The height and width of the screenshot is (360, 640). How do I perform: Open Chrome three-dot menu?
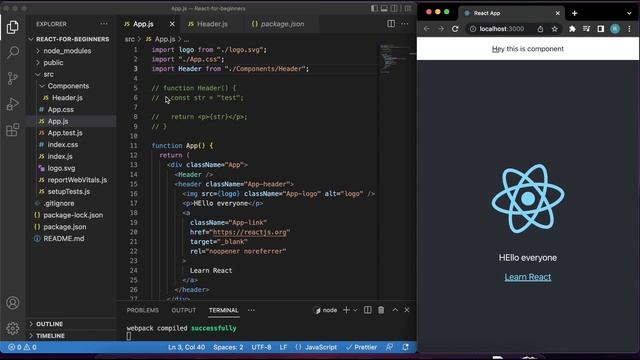pyautogui.click(x=629, y=29)
